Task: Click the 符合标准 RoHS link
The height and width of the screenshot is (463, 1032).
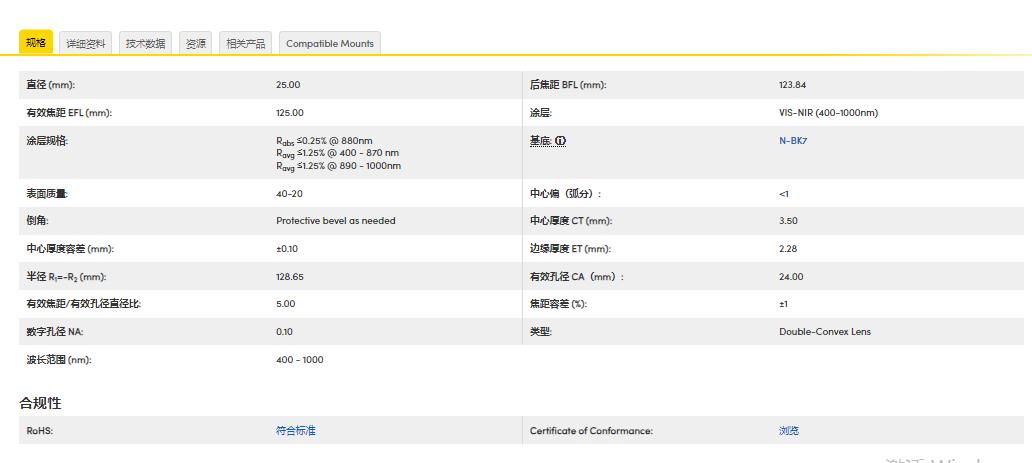Action: click(x=295, y=431)
